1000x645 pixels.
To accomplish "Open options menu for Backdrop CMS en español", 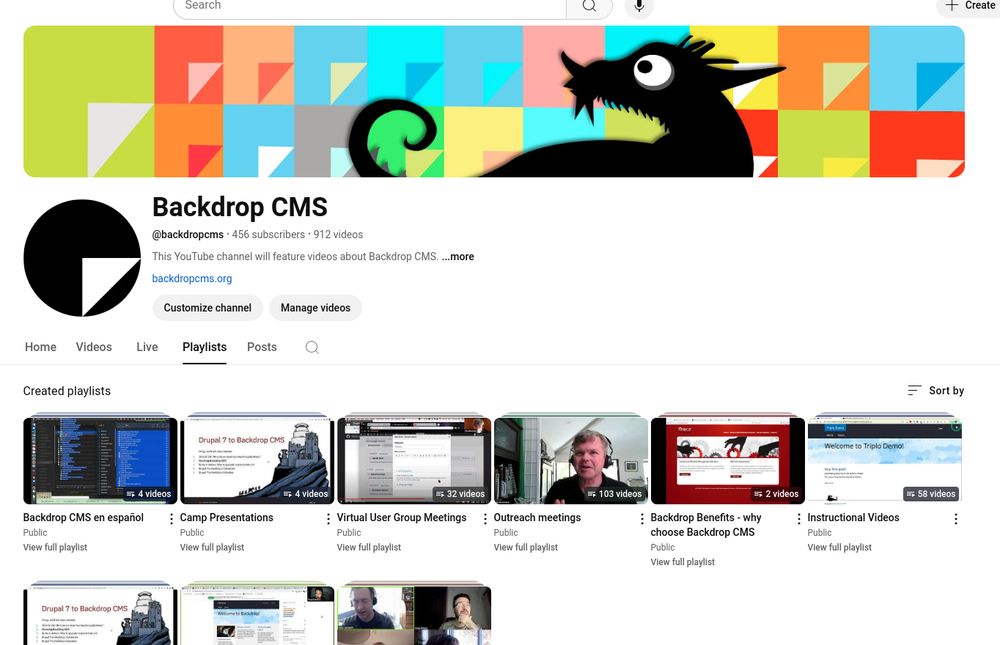I will [x=171, y=519].
